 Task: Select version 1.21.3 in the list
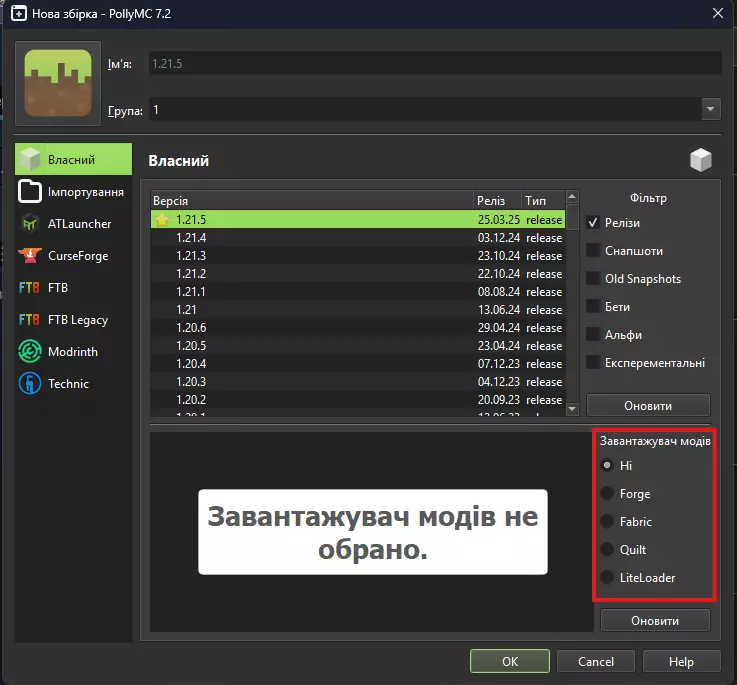tap(358, 255)
